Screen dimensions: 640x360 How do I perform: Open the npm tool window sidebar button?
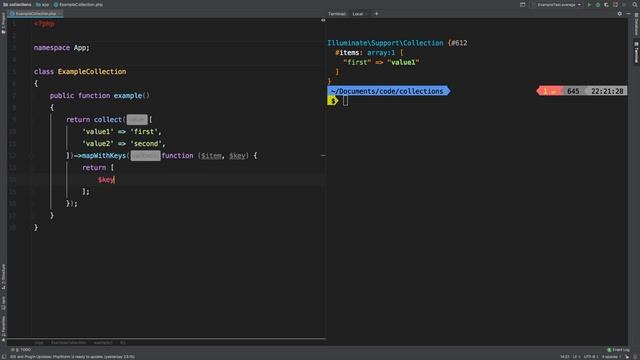click(x=3, y=302)
